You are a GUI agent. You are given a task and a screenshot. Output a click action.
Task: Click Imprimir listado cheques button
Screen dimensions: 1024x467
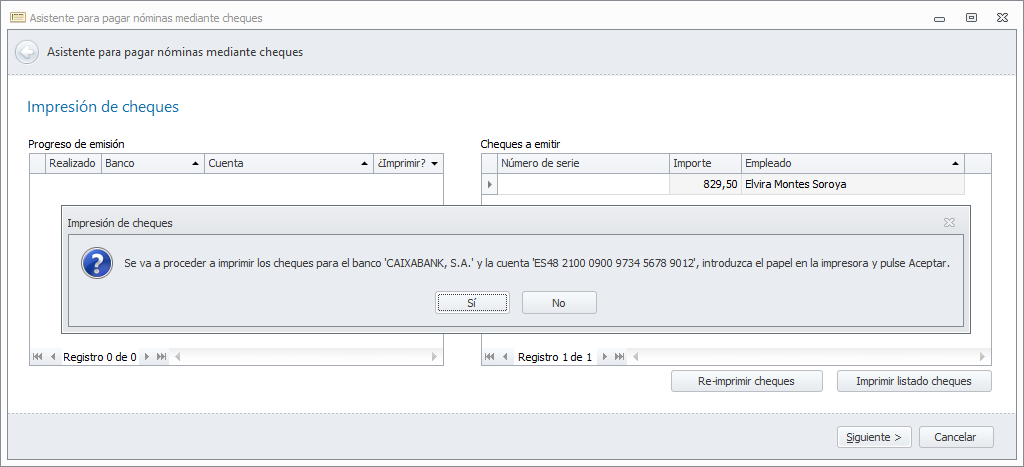pyautogui.click(x=914, y=381)
